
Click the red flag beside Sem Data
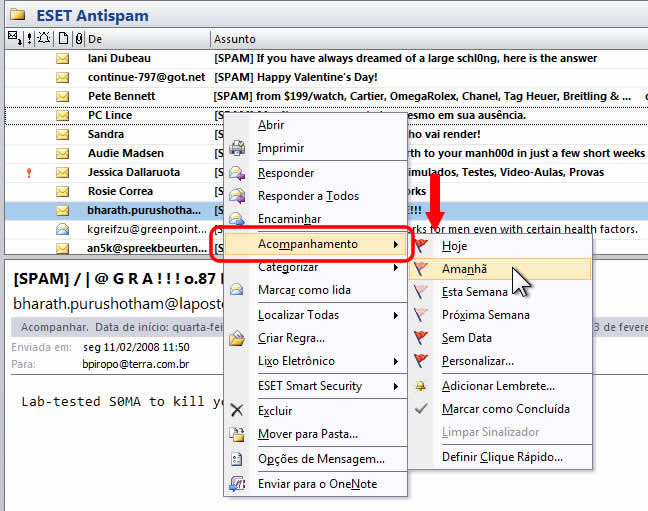[x=421, y=337]
